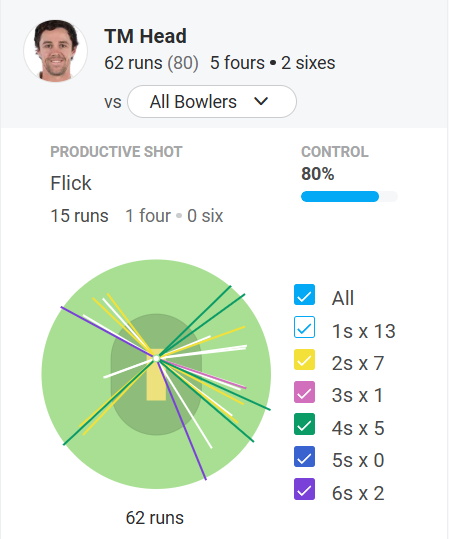Click the 6s x 2 legend label
449x539 pixels.
(x=358, y=493)
